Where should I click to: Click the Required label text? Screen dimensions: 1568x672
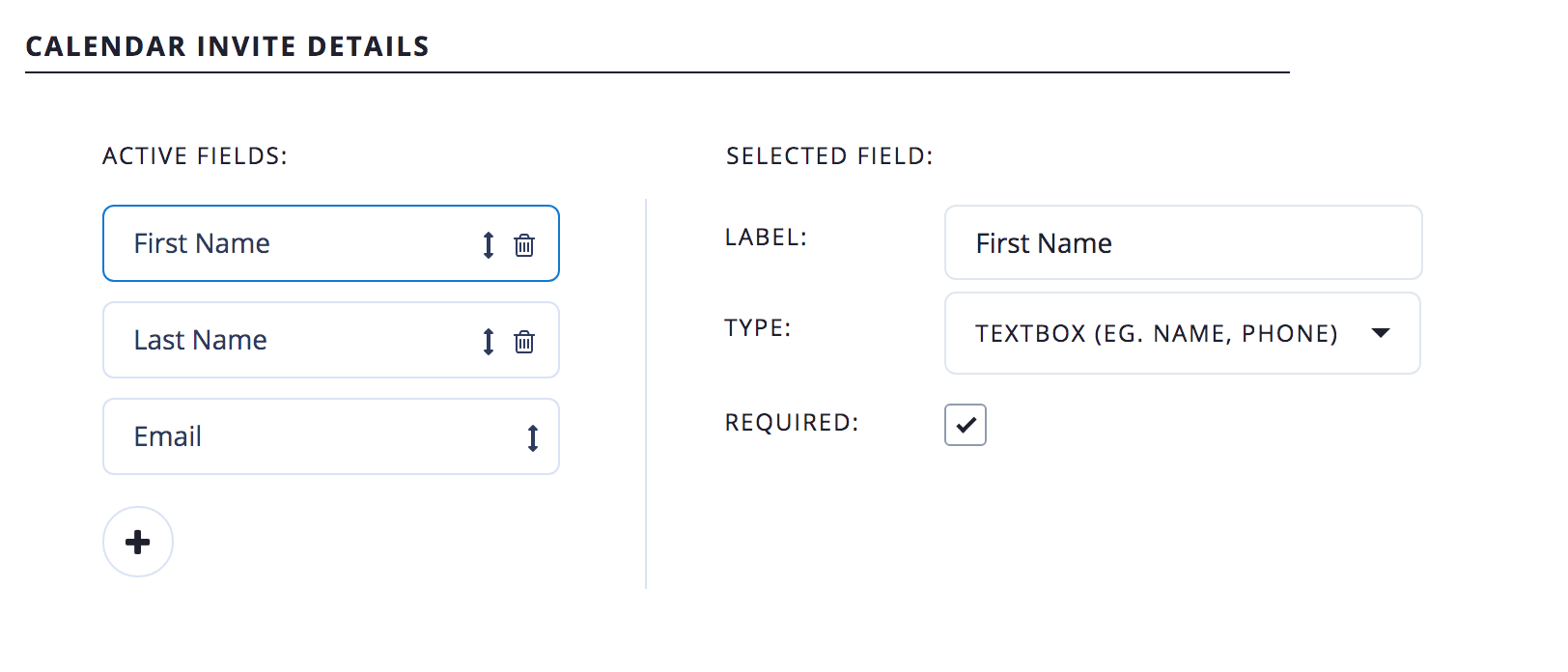click(x=792, y=423)
